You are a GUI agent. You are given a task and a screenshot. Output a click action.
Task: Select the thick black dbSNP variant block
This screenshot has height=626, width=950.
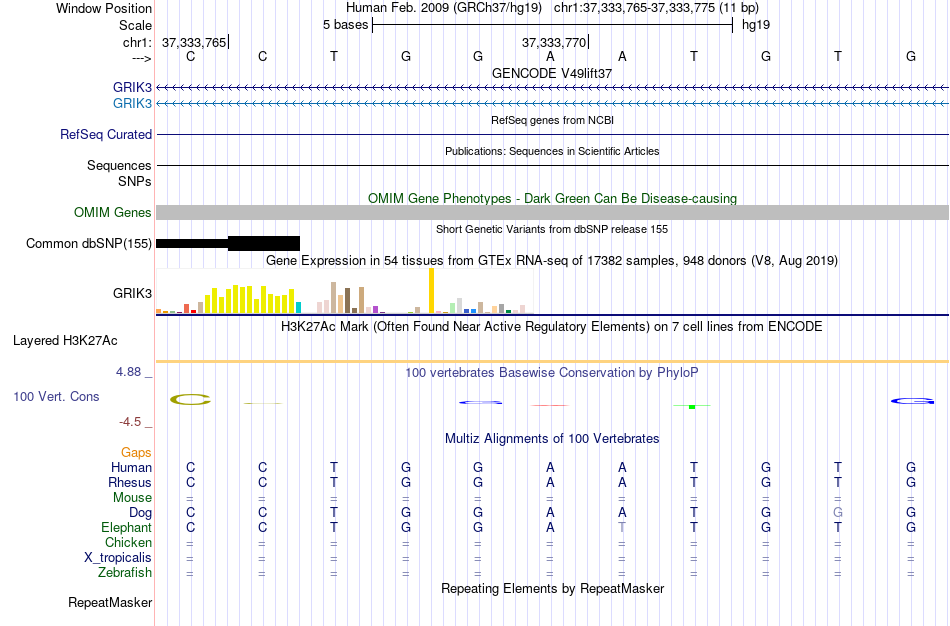(x=264, y=244)
